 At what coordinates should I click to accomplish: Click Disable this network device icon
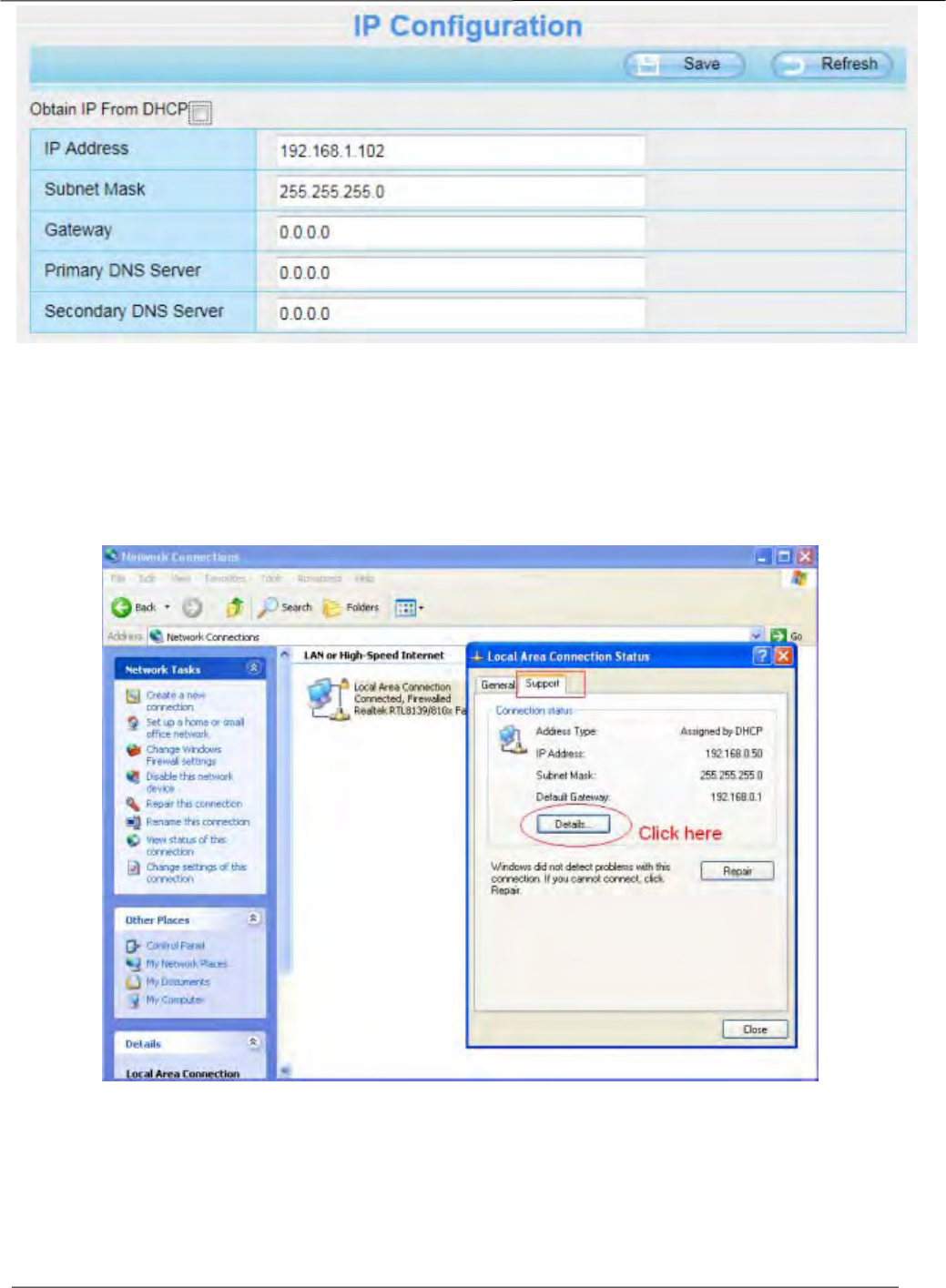133,777
